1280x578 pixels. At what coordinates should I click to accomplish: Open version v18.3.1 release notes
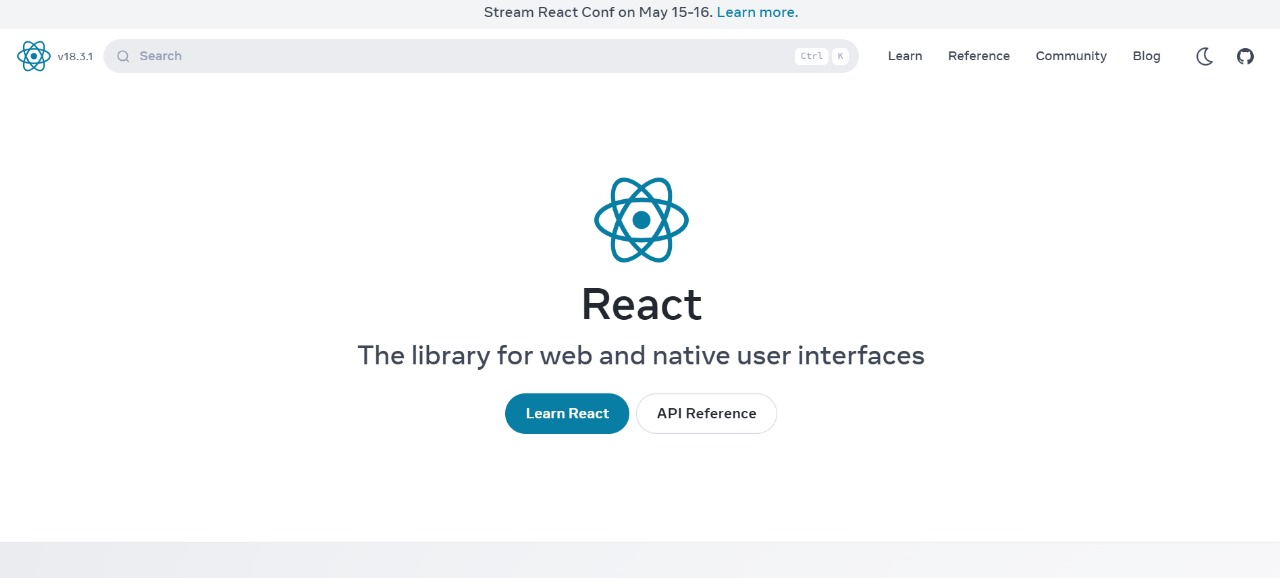pyautogui.click(x=74, y=57)
